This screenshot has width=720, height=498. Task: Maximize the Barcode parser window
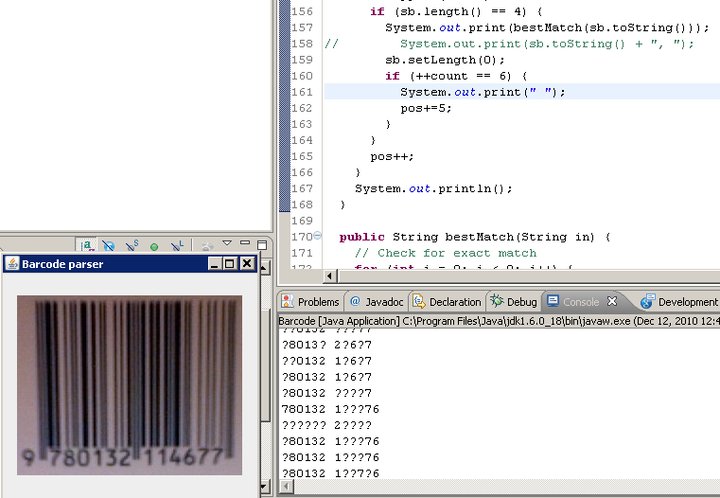pos(230,263)
